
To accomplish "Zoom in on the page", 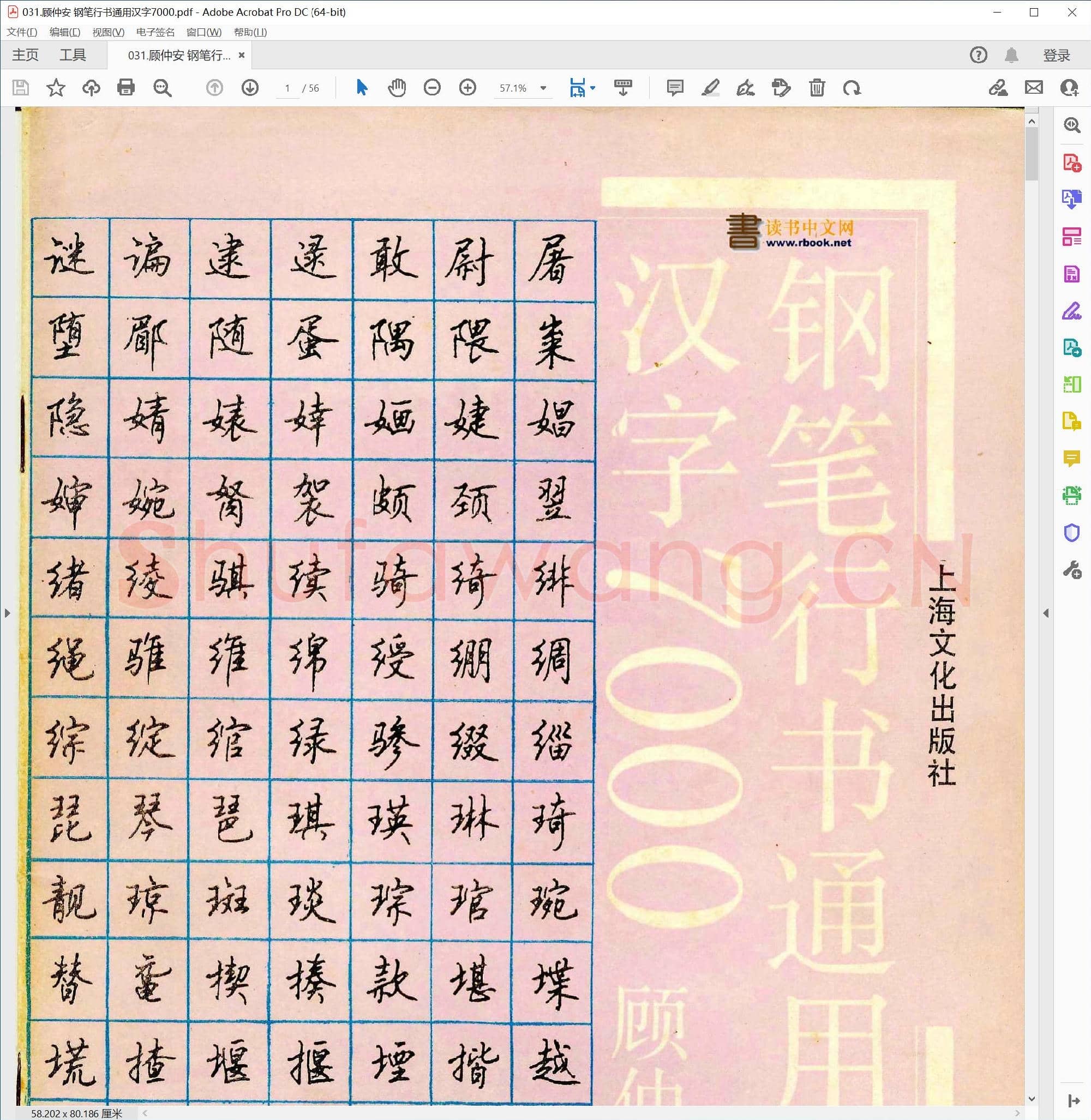I will 467,88.
